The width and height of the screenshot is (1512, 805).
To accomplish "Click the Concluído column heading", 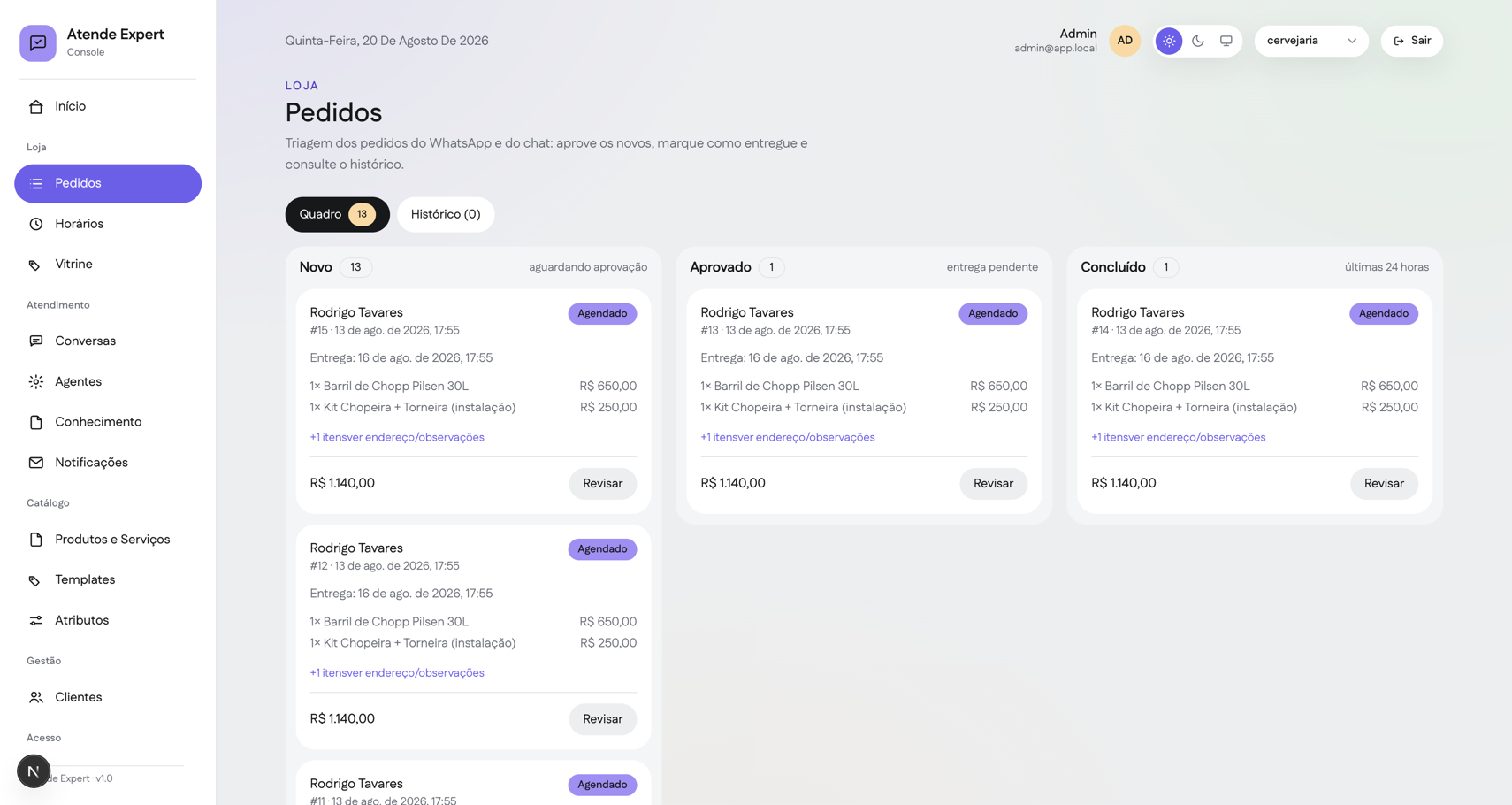I will [x=1113, y=267].
